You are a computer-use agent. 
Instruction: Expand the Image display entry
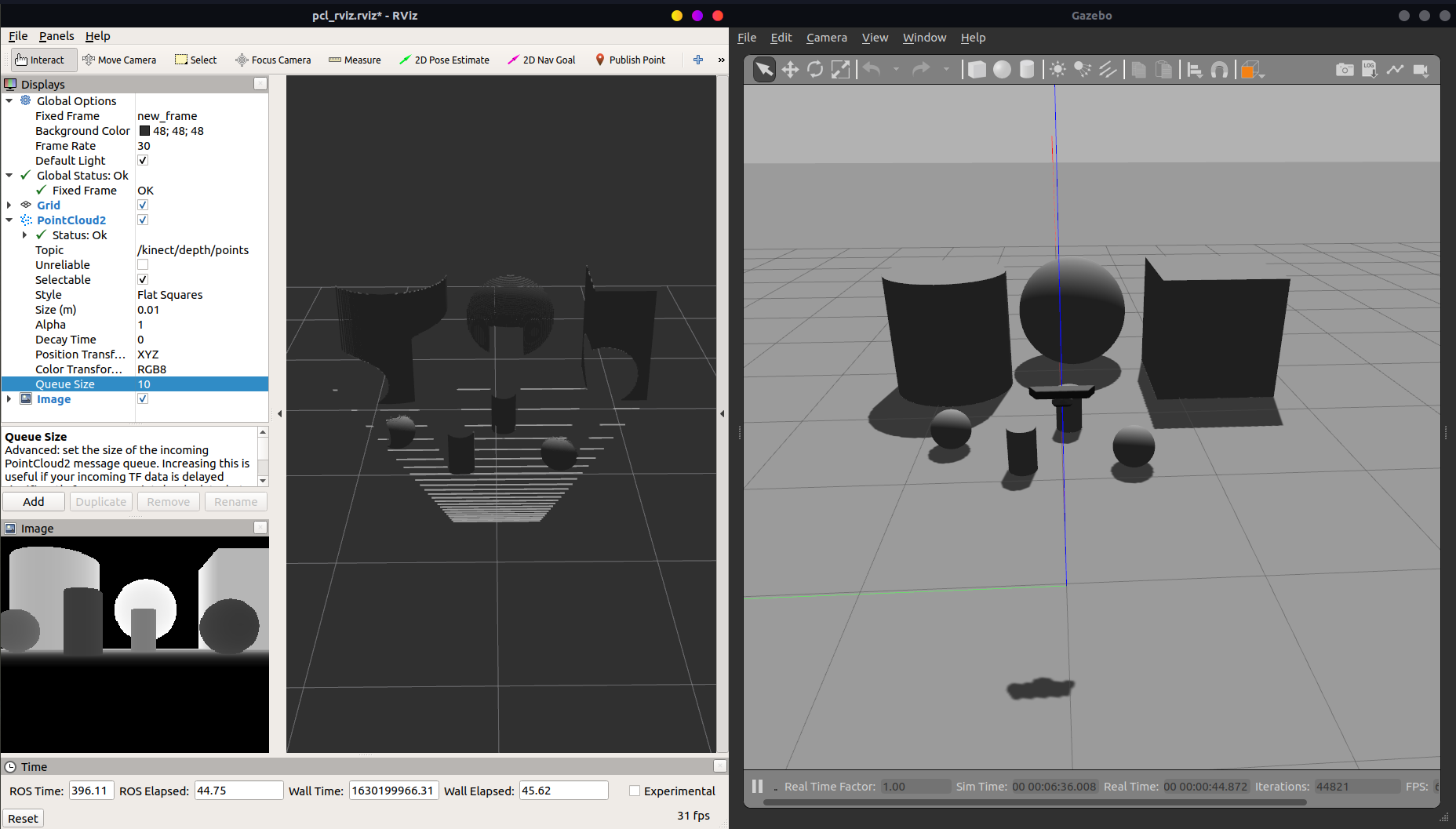(9, 398)
